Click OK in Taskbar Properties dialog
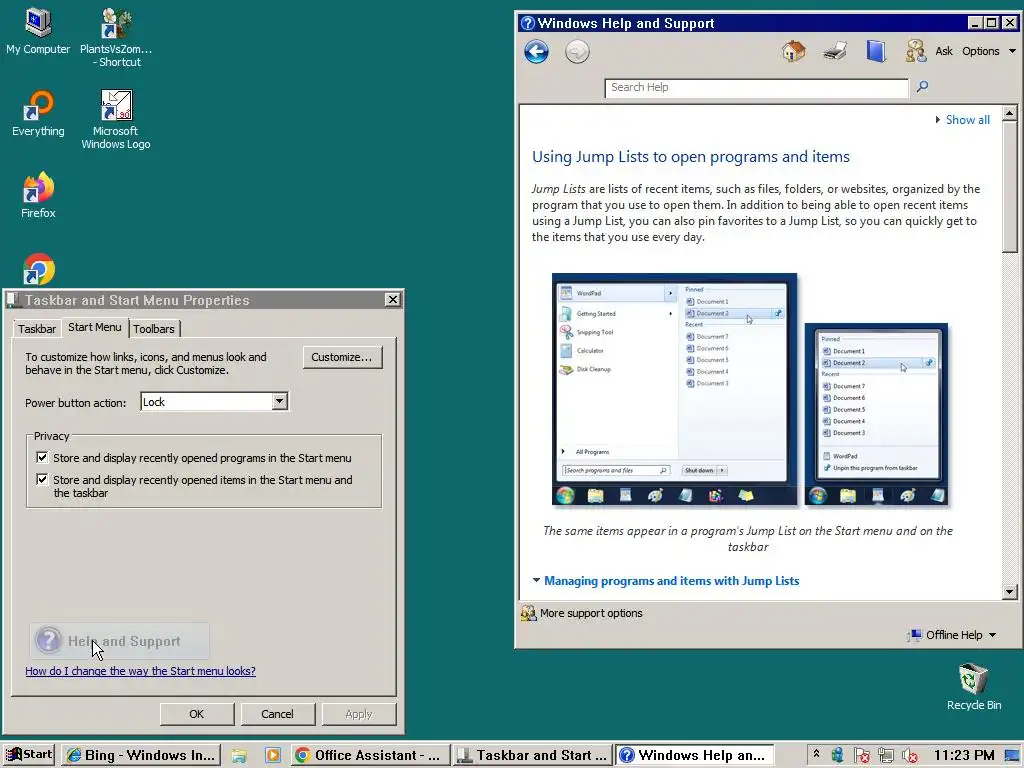Viewport: 1024px width, 768px height. 197,714
